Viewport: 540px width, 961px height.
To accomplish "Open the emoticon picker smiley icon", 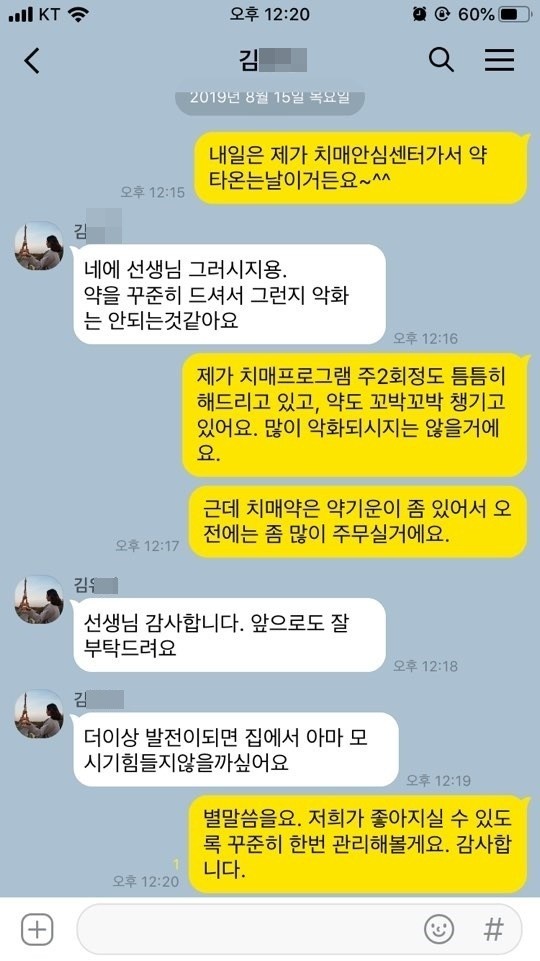I will coord(439,929).
